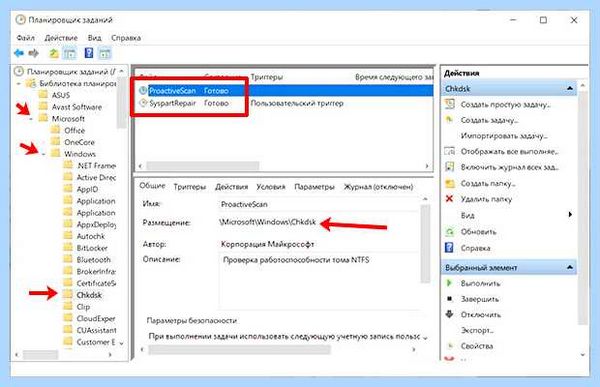The height and width of the screenshot is (387, 600).
Task: Expand the Вид submenu arrow
Action: coord(570,215)
